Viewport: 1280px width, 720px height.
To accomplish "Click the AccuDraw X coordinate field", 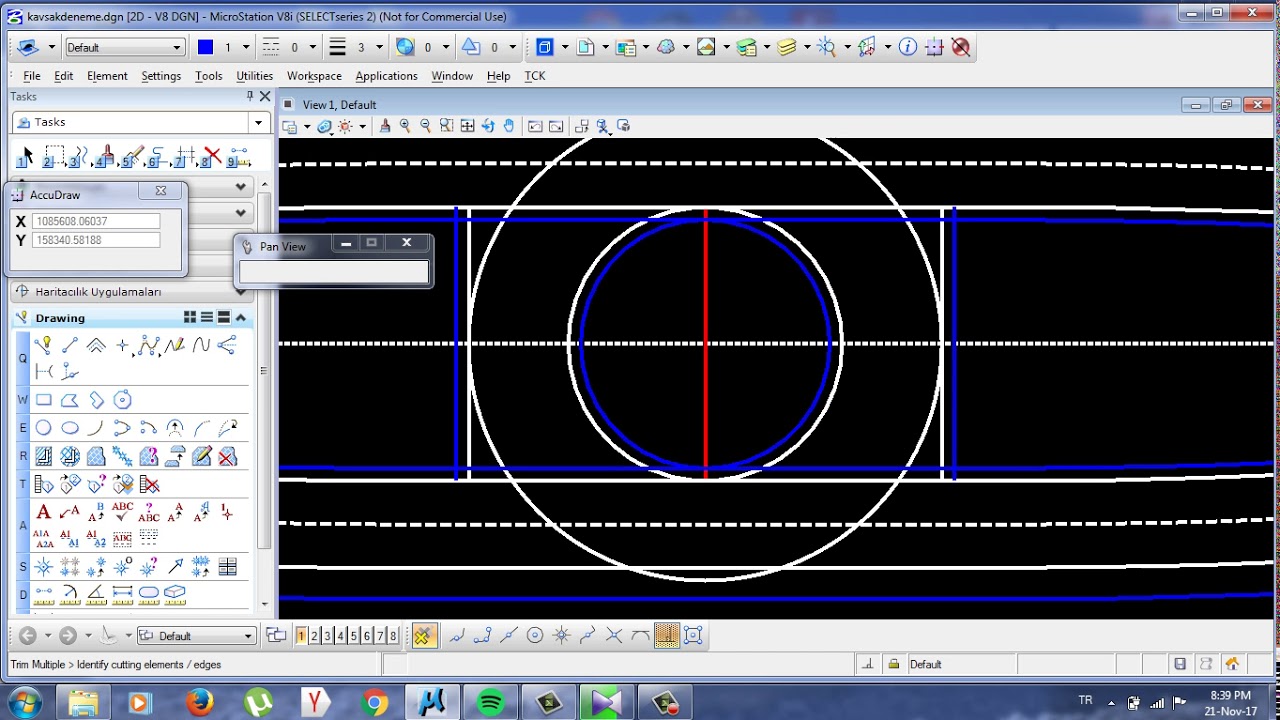I will coord(96,221).
